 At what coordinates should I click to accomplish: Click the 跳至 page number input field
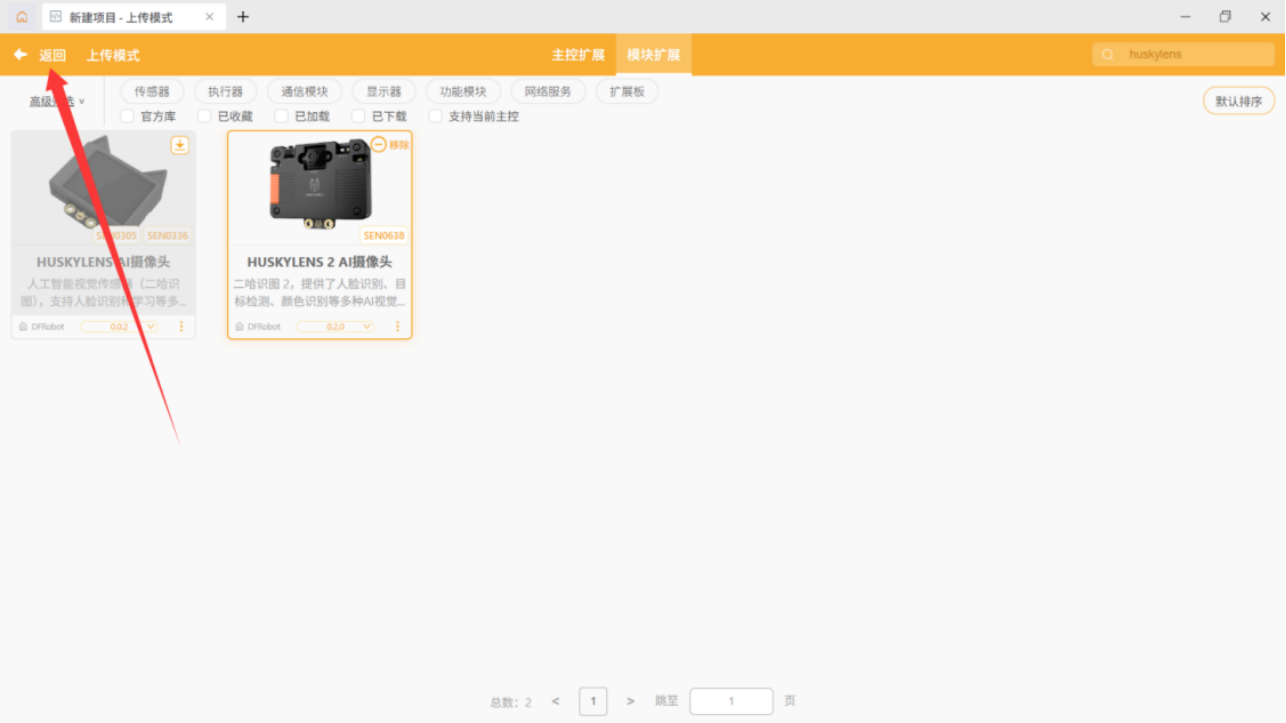731,701
